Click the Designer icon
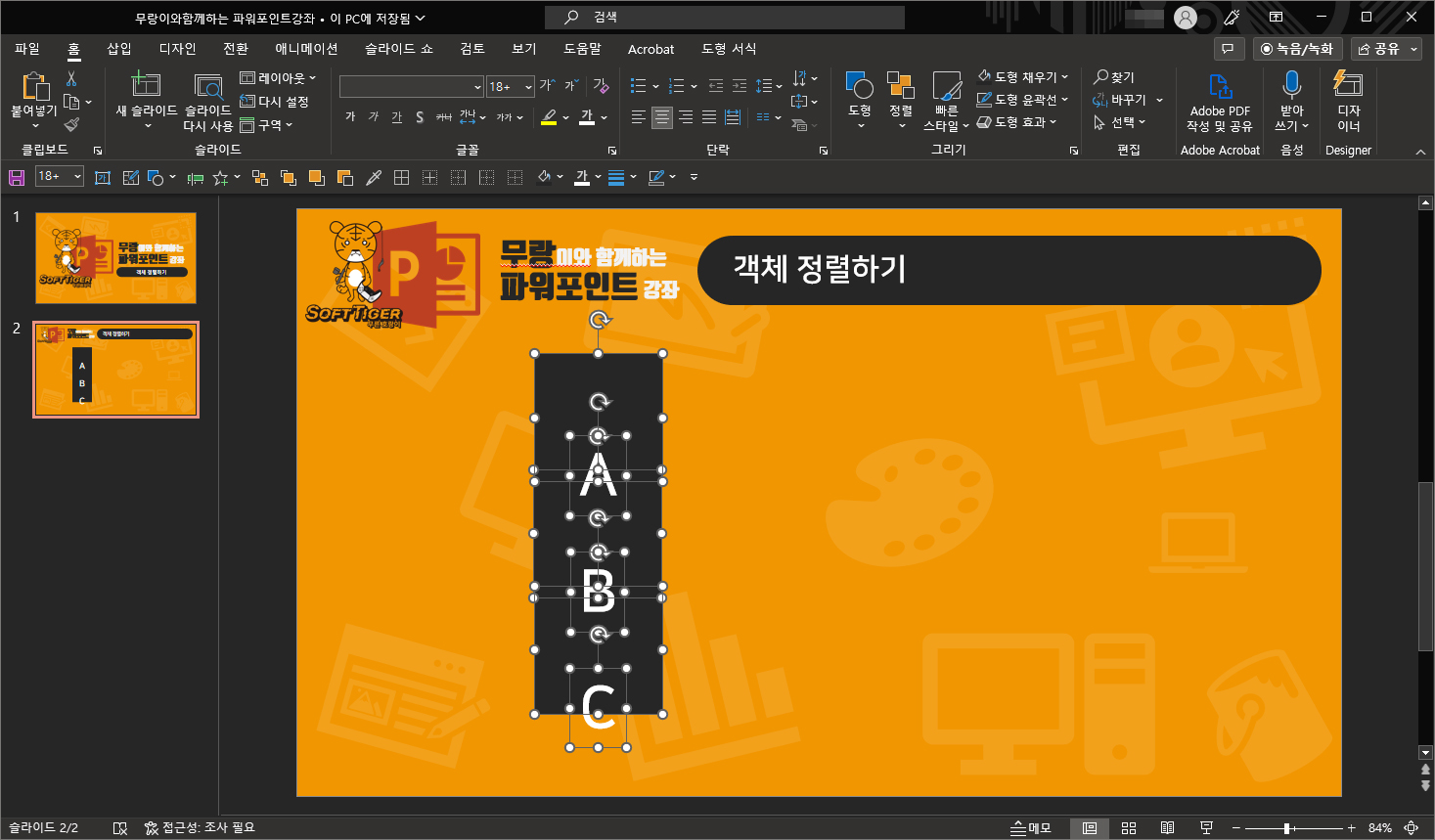Image resolution: width=1435 pixels, height=840 pixels. coord(1348,84)
